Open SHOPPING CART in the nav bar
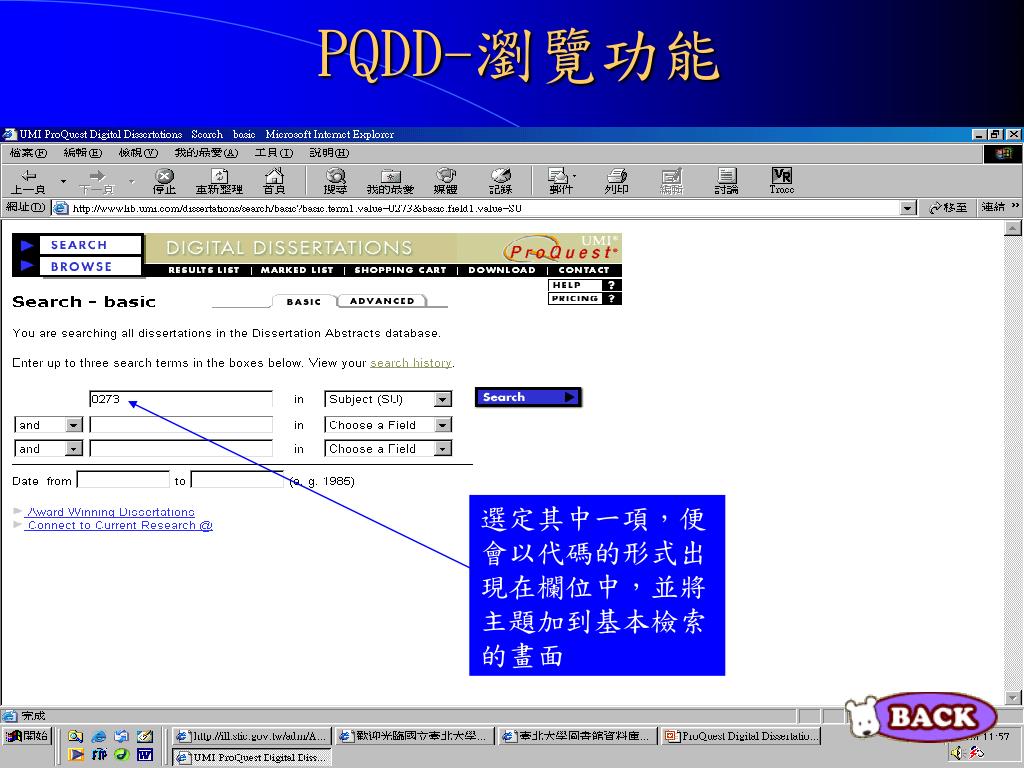This screenshot has width=1024, height=768. pyautogui.click(x=400, y=270)
